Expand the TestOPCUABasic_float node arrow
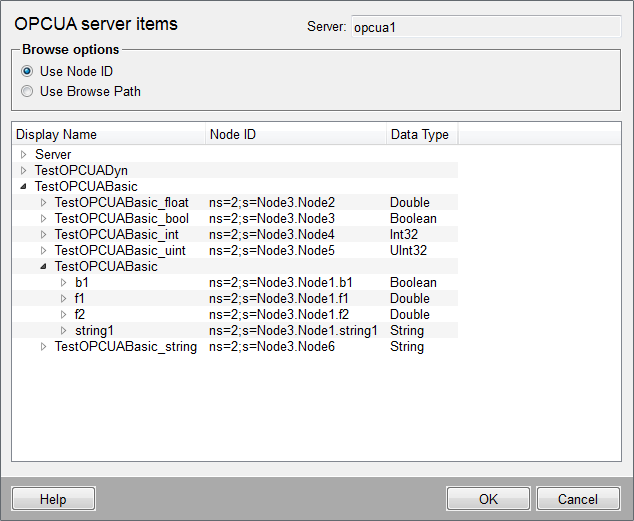The image size is (634, 521). pos(44,203)
